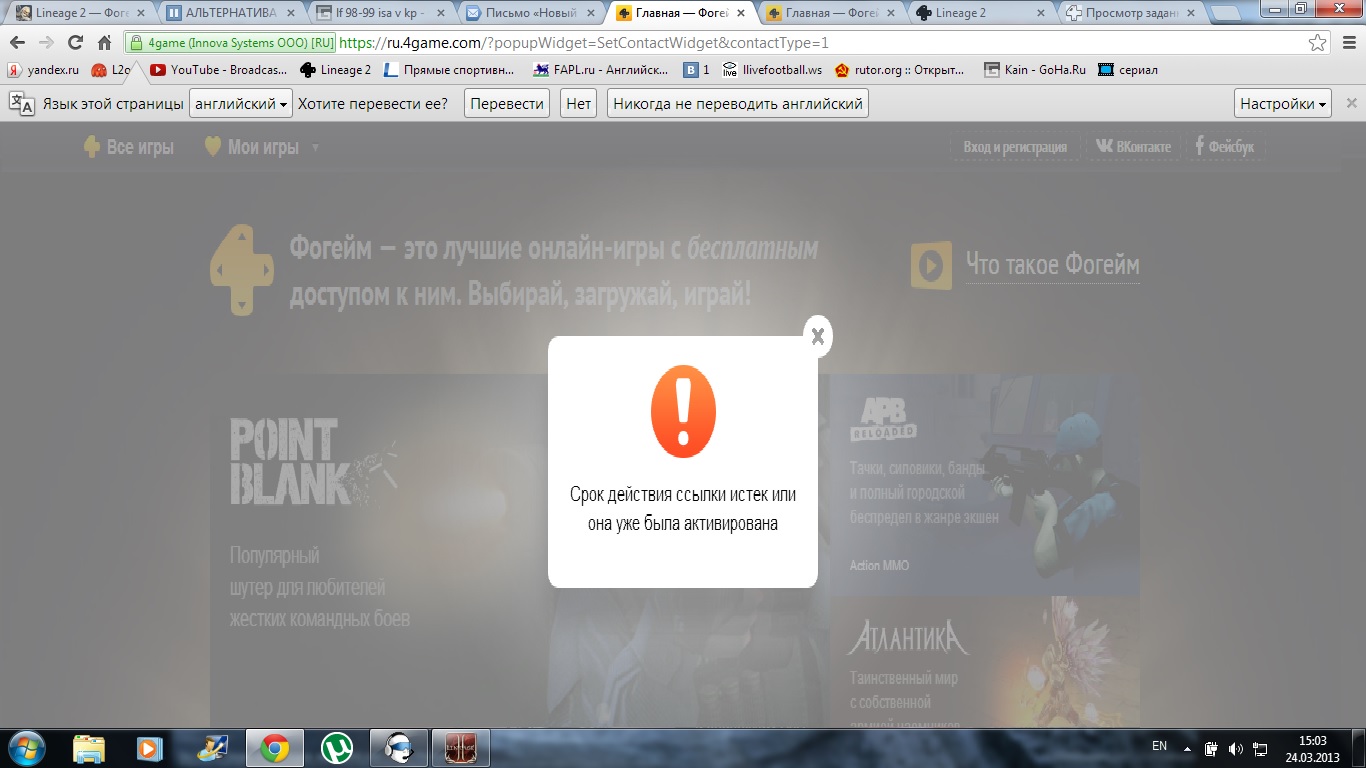The height and width of the screenshot is (768, 1366).
Task: Click the translate icon in translation bar
Action: click(x=21, y=103)
